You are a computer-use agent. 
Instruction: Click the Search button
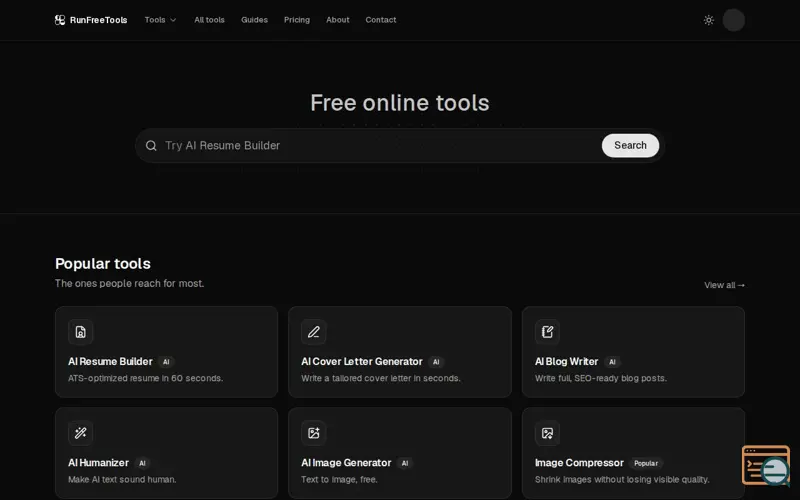[x=630, y=145]
